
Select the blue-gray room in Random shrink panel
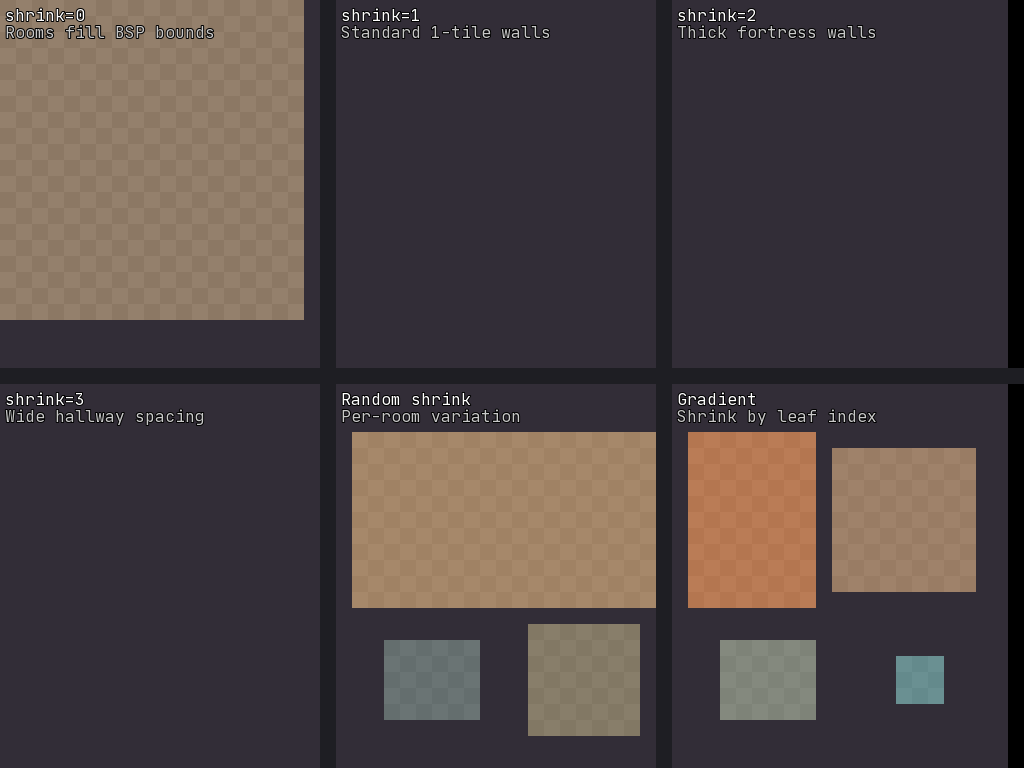[x=432, y=680]
